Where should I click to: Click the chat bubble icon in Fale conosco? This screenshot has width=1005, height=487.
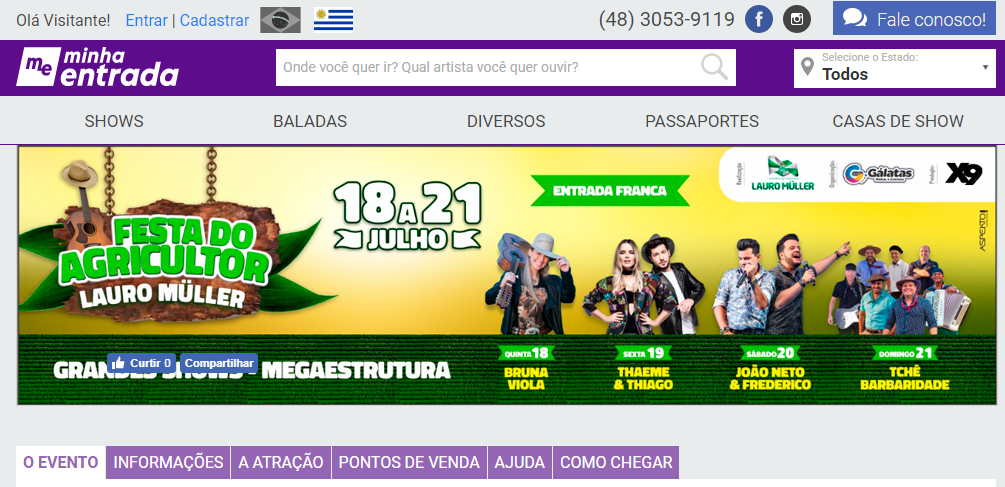tap(855, 19)
